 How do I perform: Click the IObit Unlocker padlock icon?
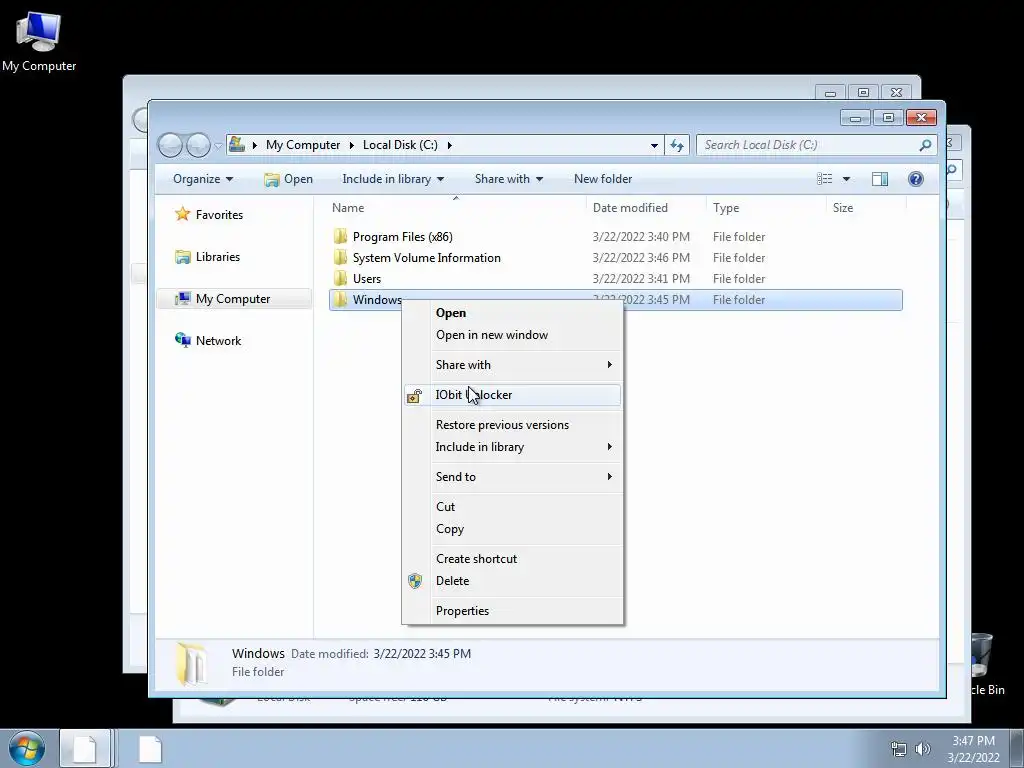coord(414,395)
